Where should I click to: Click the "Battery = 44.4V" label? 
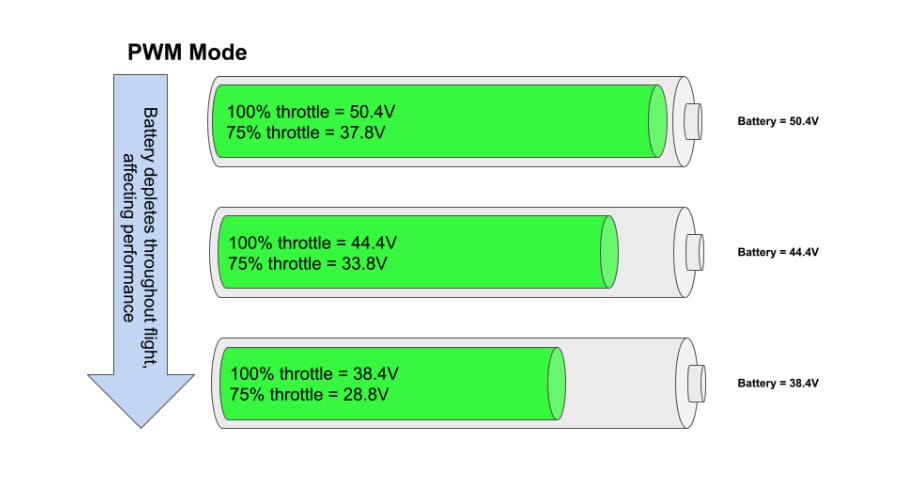778,252
